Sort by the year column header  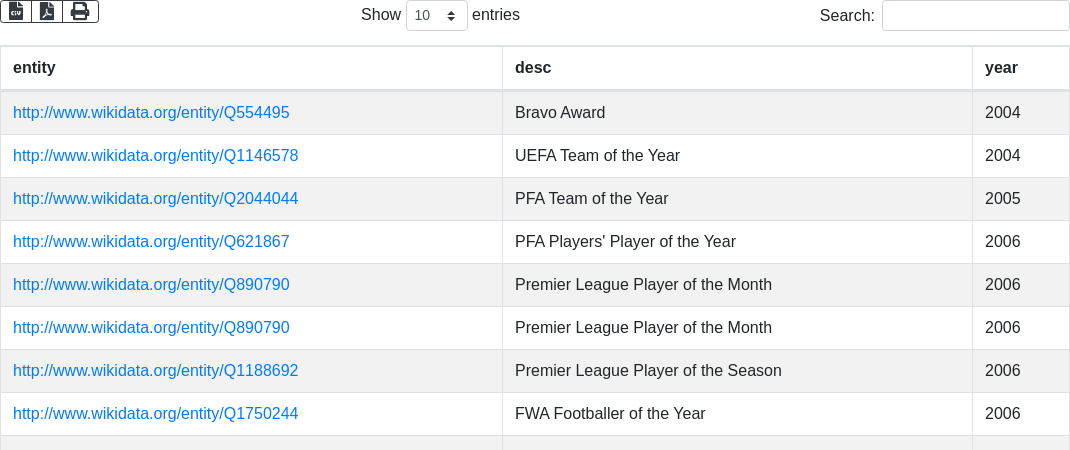tap(1001, 68)
